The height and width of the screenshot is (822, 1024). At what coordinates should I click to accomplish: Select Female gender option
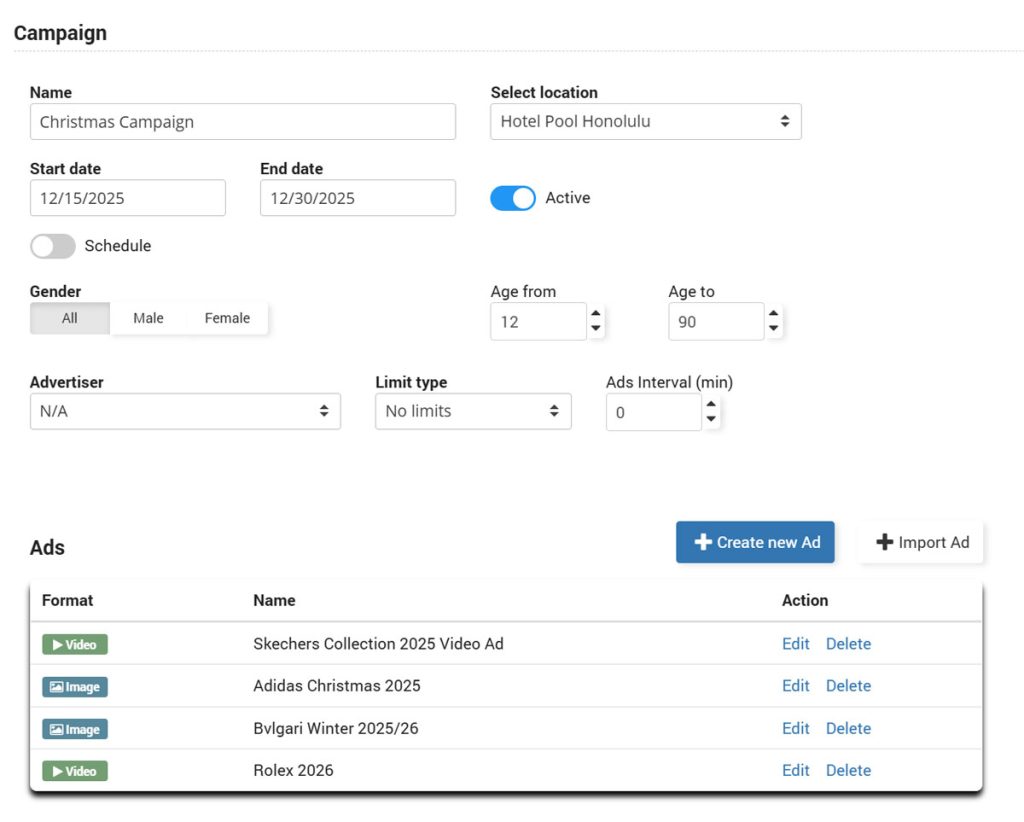click(227, 318)
